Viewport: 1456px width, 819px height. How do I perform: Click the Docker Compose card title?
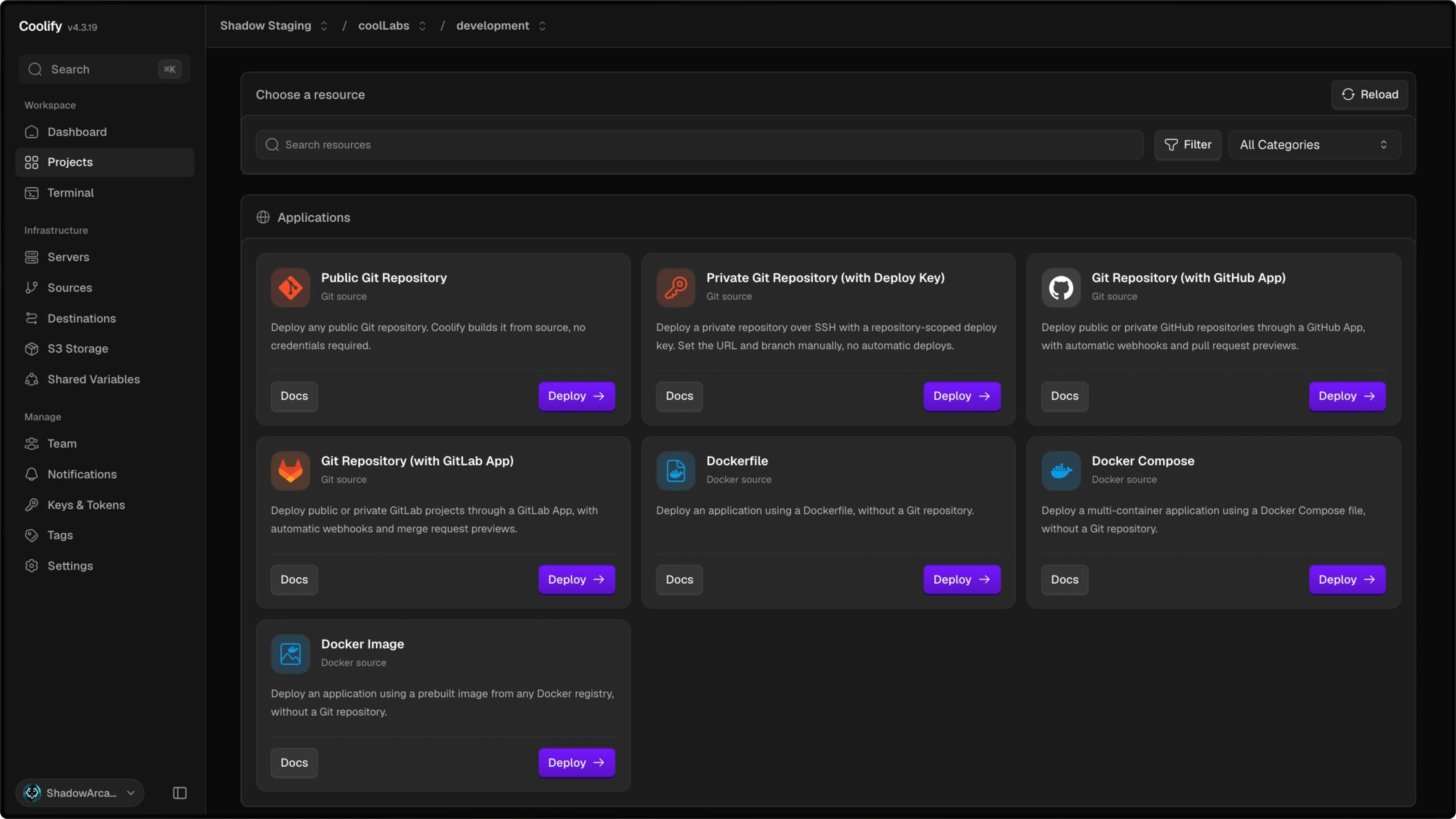point(1143,461)
